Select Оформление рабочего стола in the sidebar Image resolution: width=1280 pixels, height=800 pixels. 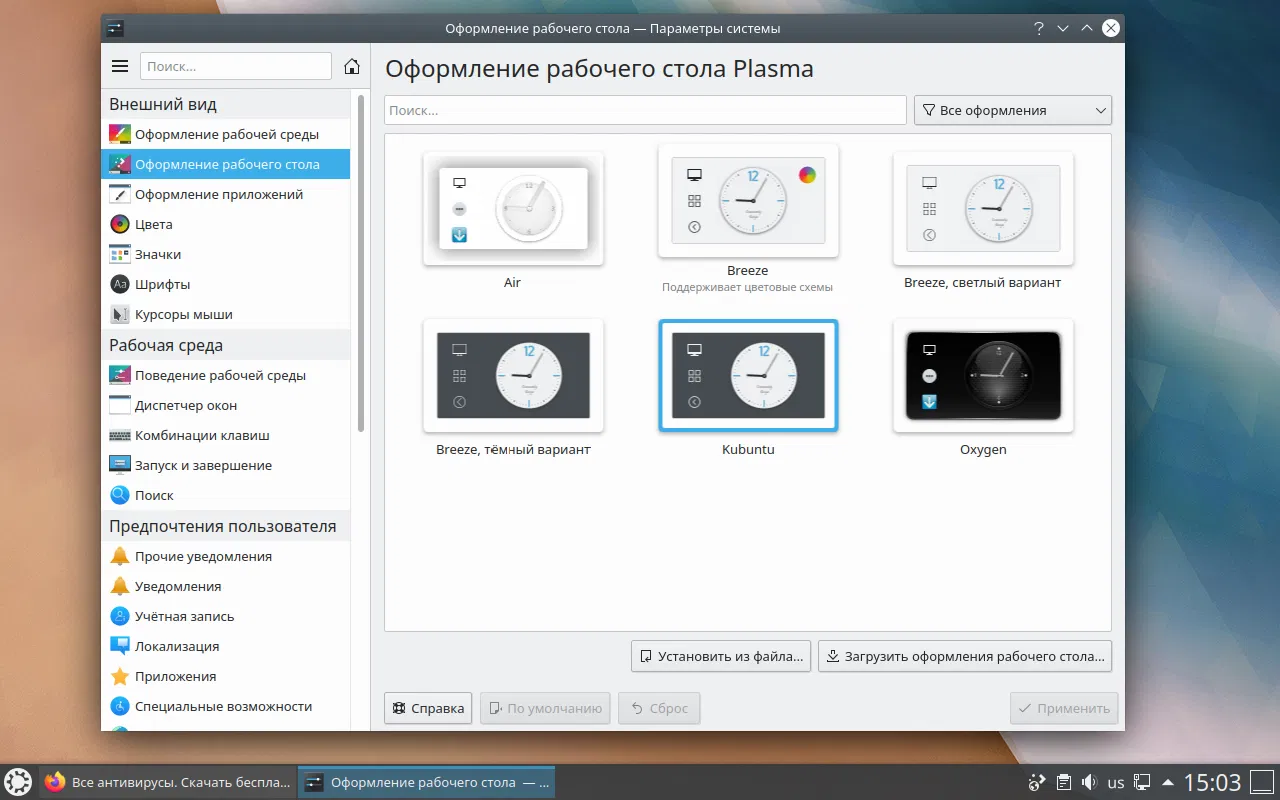(226, 164)
